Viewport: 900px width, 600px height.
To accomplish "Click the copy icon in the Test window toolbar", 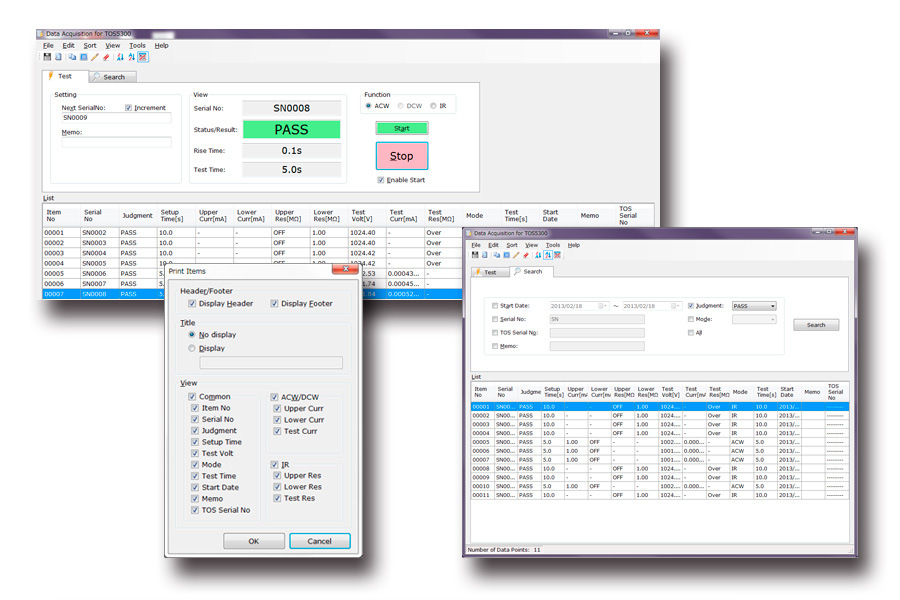I will (x=71, y=57).
